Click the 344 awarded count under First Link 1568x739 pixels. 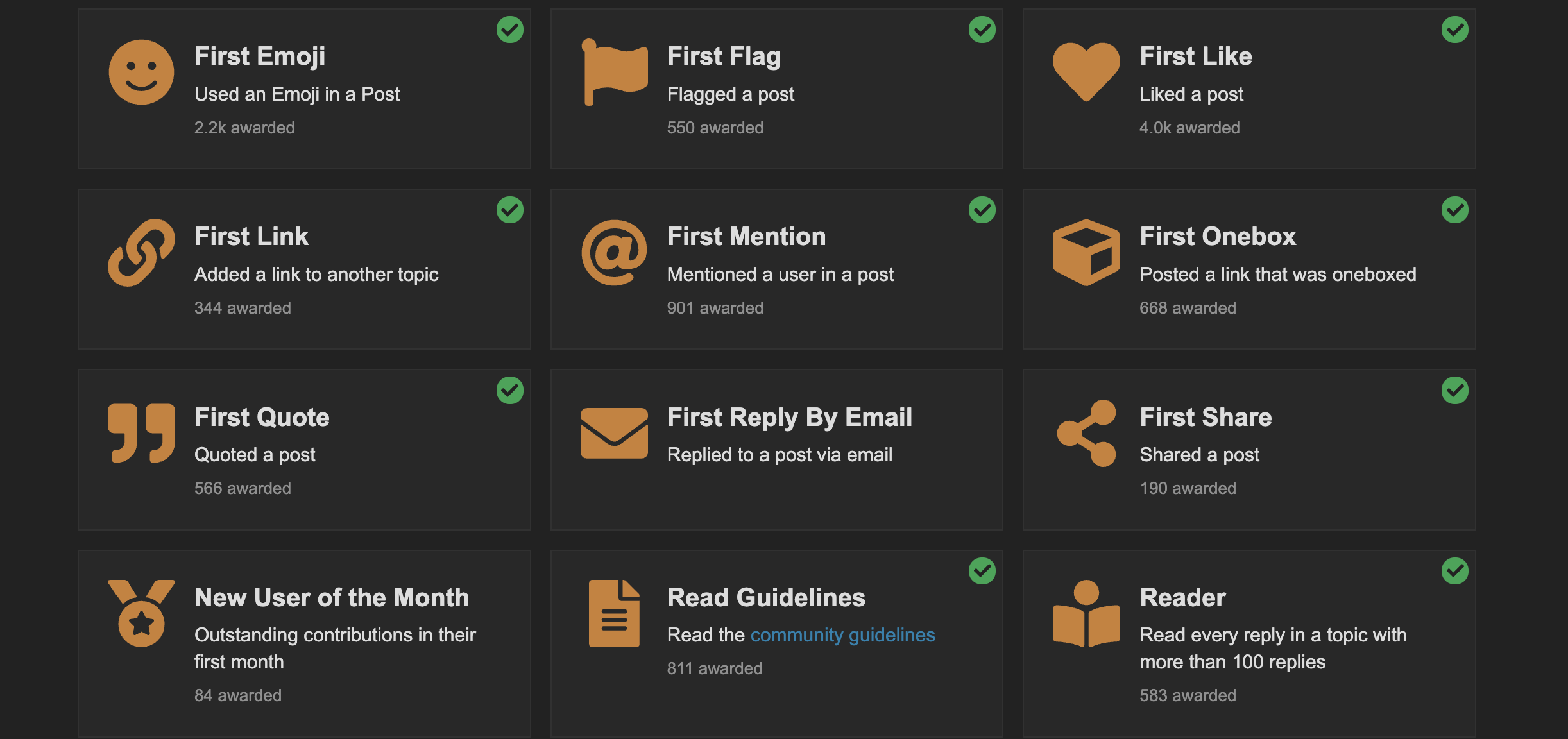[243, 308]
